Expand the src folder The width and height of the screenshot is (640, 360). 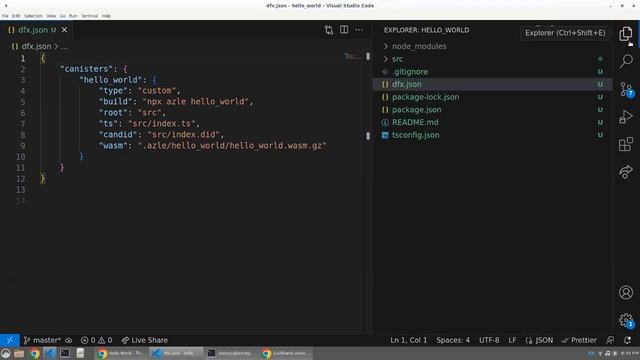click(492, 59)
